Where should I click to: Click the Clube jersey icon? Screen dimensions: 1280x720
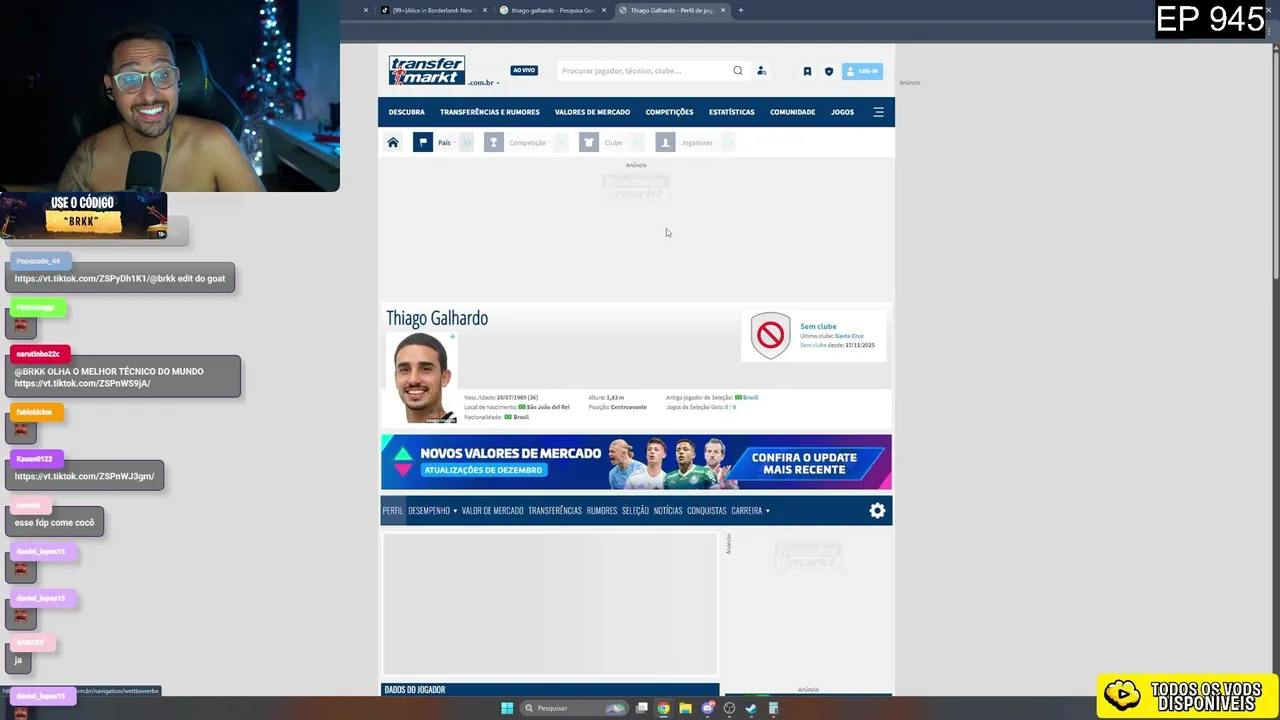(x=589, y=143)
